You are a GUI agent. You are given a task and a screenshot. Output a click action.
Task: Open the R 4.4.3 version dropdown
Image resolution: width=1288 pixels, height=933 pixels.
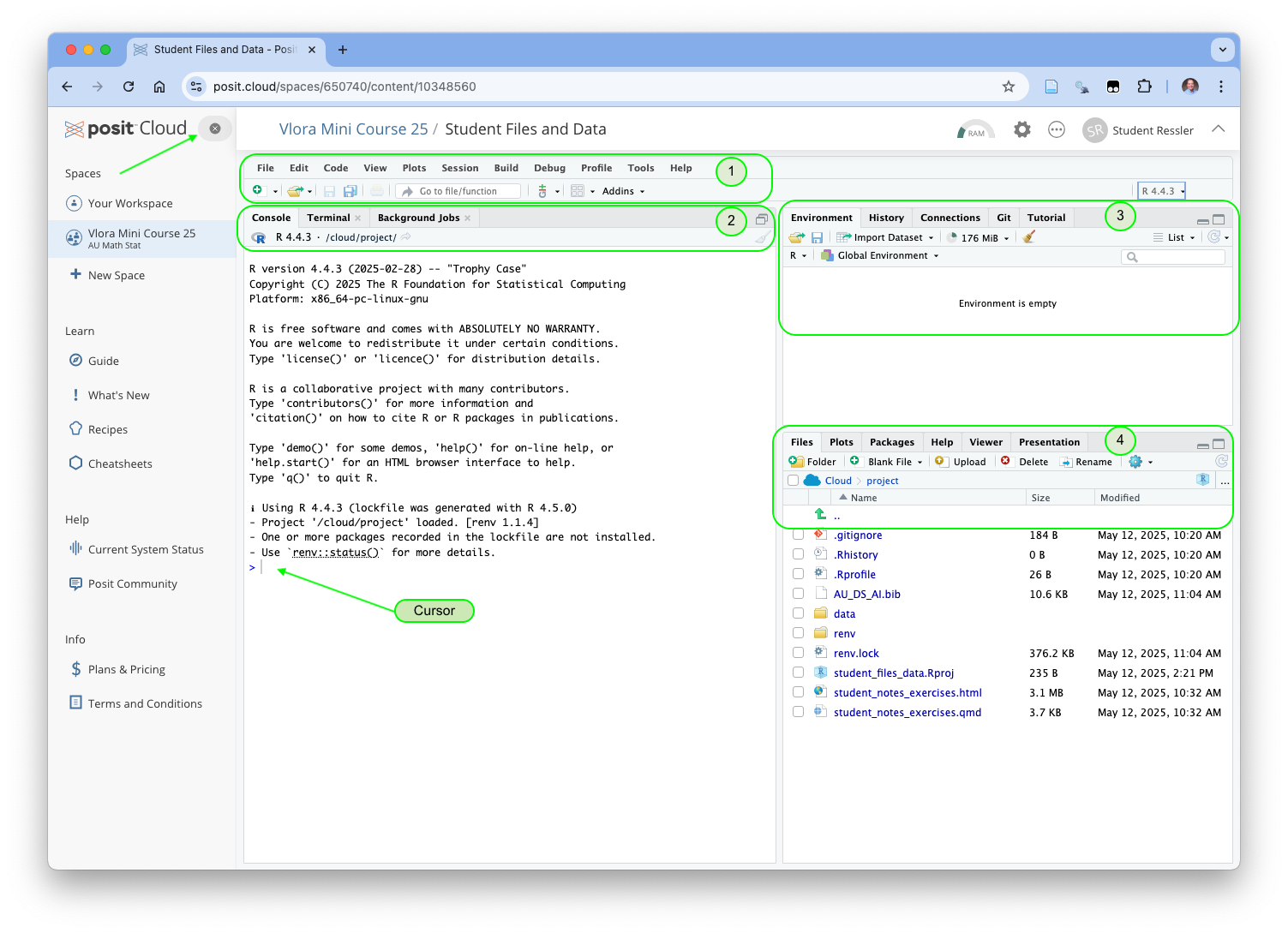coord(1162,191)
